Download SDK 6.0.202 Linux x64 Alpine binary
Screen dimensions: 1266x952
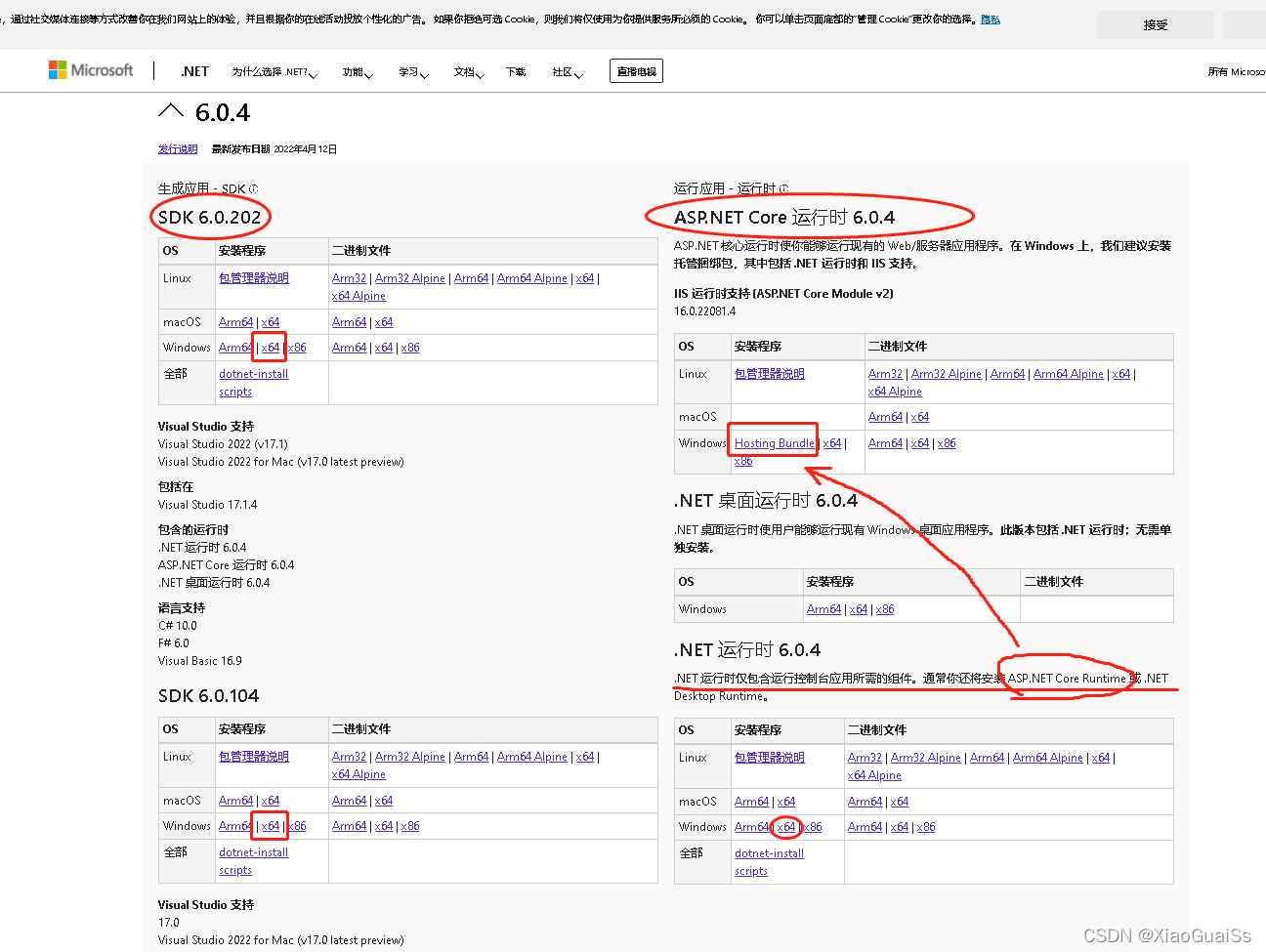[x=359, y=296]
